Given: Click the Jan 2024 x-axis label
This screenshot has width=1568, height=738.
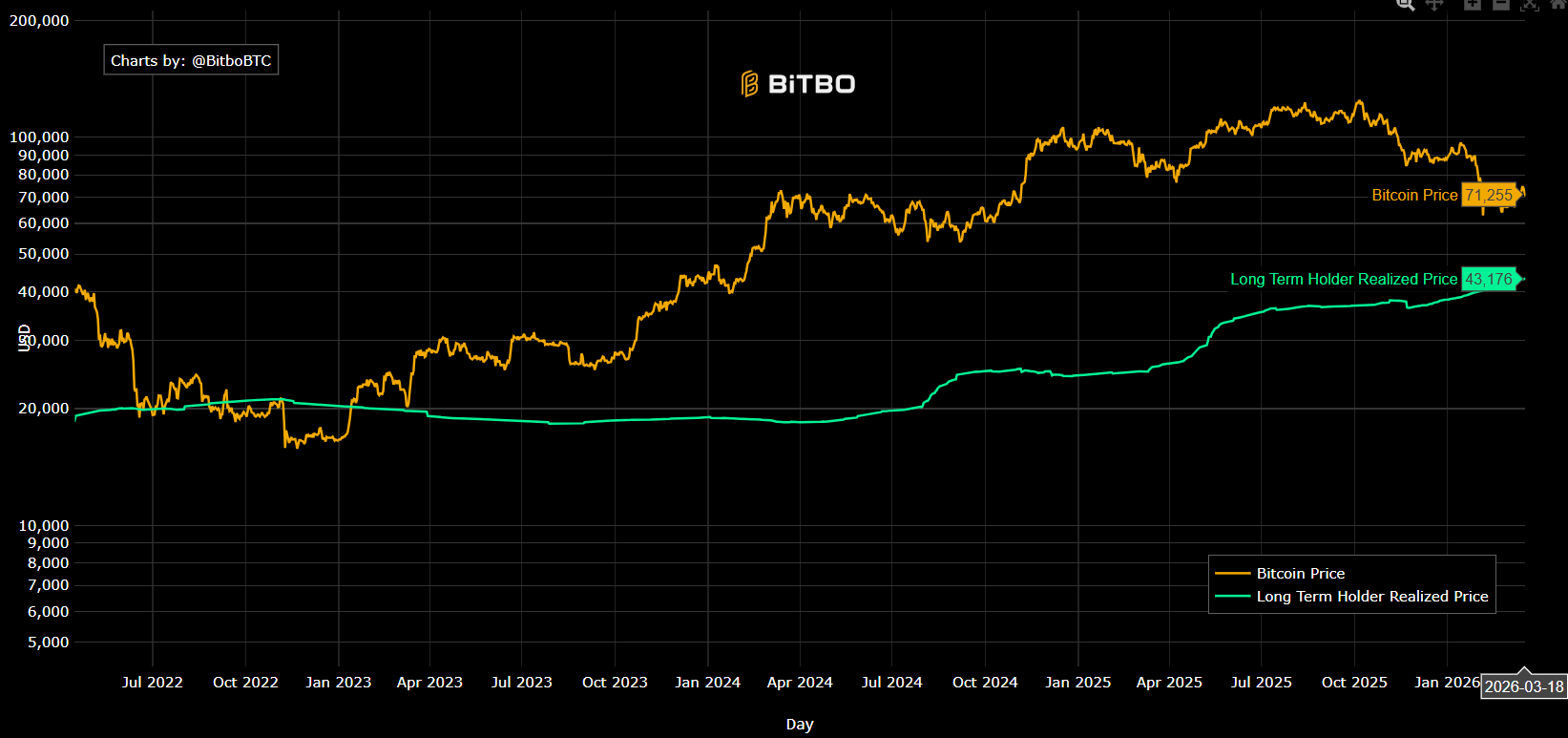Looking at the screenshot, I should [x=707, y=682].
